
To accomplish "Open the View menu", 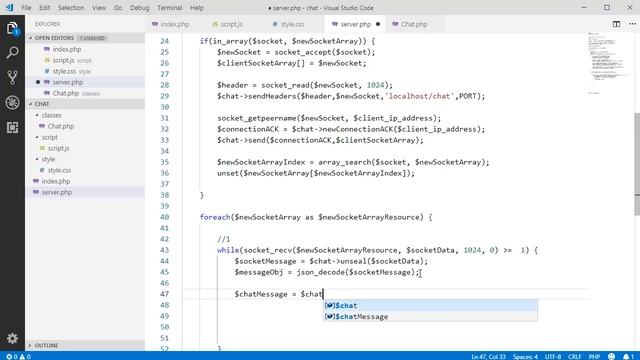I will click(99, 8).
